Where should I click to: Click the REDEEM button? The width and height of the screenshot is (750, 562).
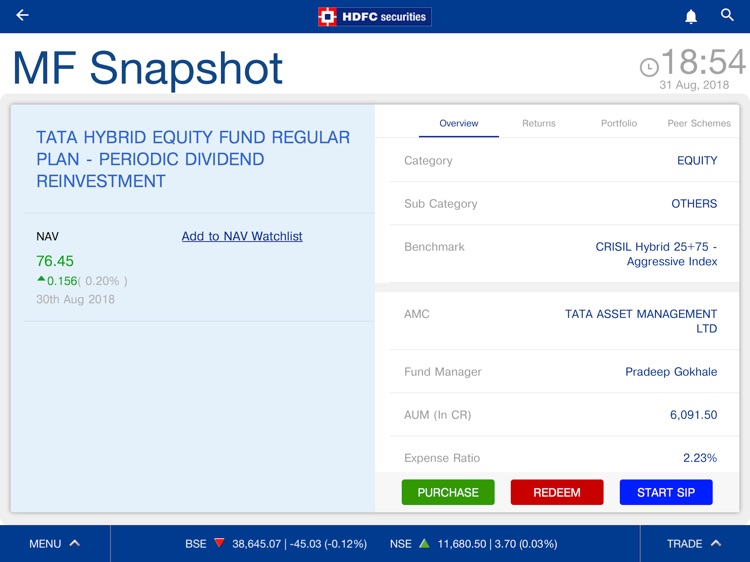(557, 492)
